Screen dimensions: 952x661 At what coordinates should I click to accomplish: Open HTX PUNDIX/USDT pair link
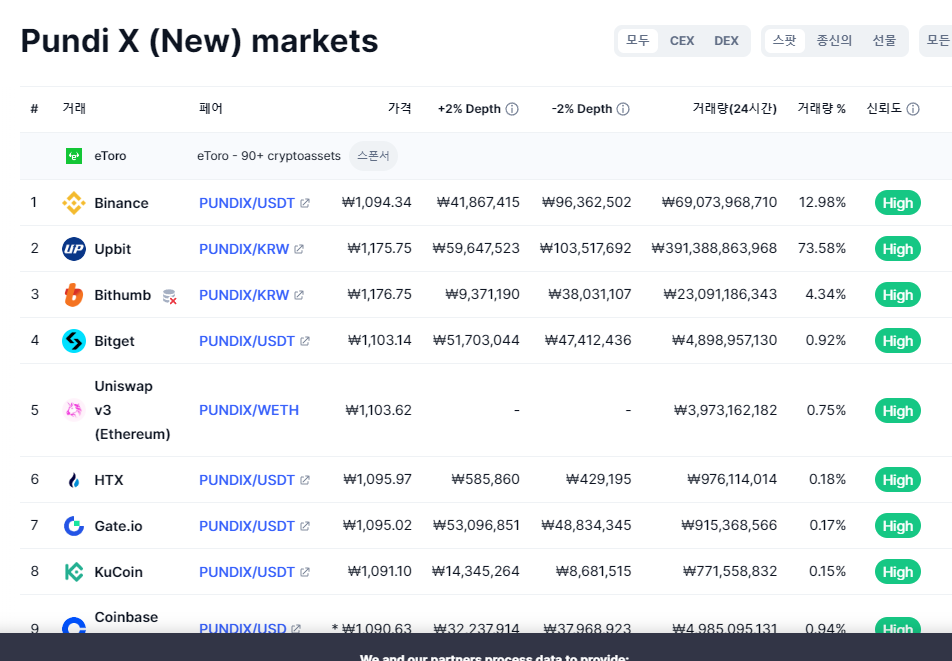(x=247, y=480)
